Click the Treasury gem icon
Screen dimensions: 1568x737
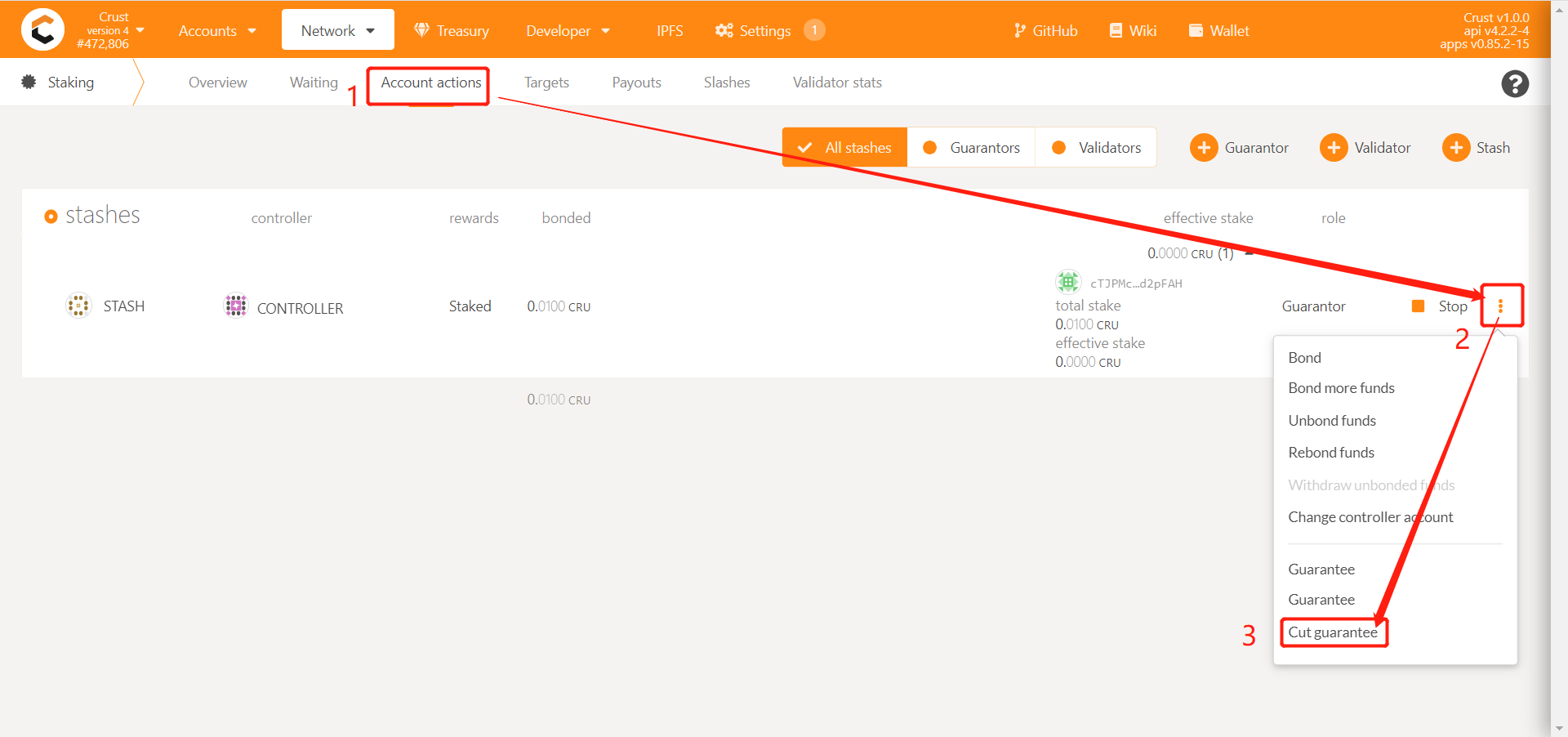[421, 30]
